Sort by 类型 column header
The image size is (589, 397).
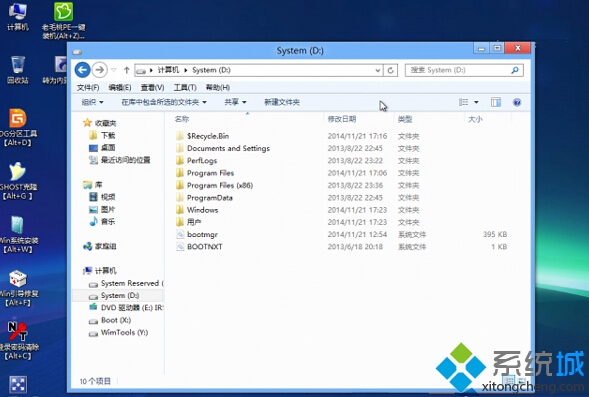click(x=405, y=119)
